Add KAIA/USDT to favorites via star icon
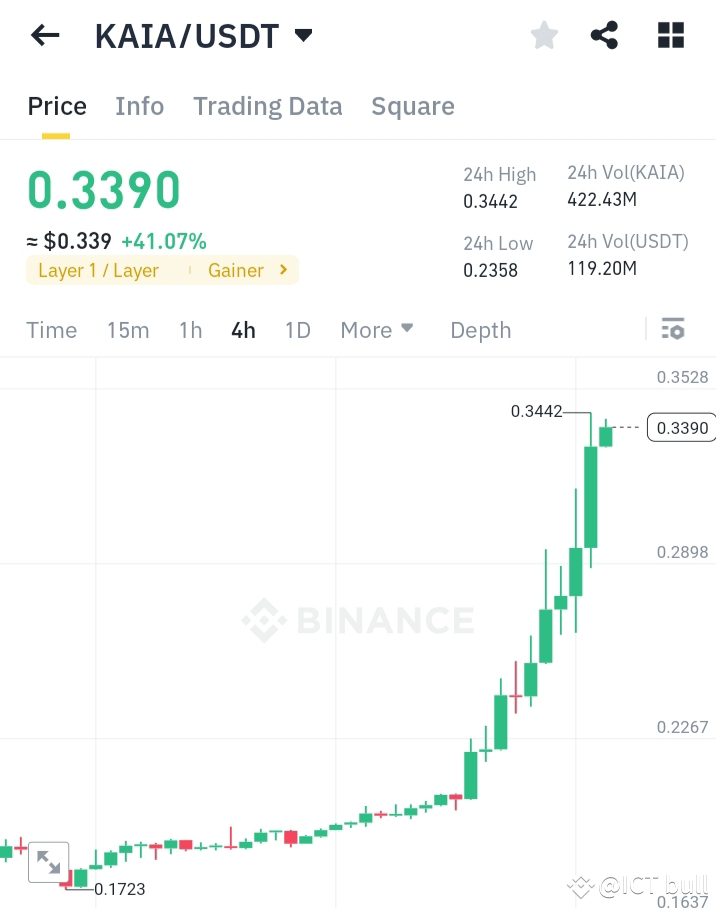716x908 pixels. [543, 35]
